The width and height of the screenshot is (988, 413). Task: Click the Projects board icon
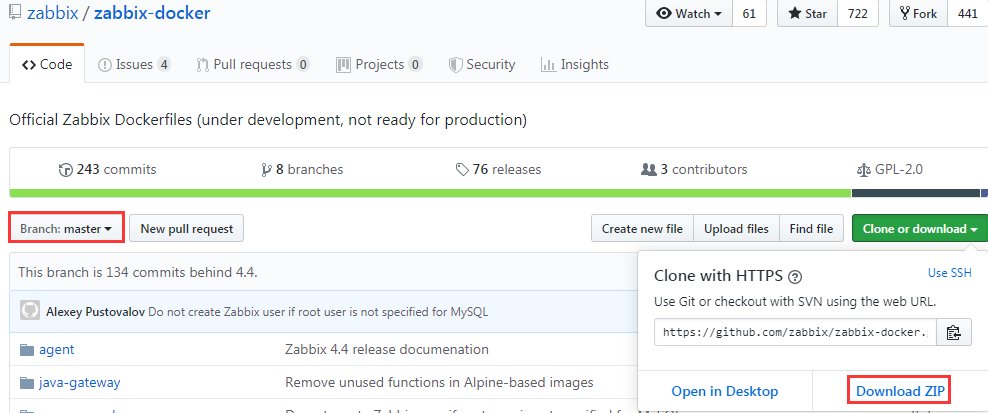[343, 64]
